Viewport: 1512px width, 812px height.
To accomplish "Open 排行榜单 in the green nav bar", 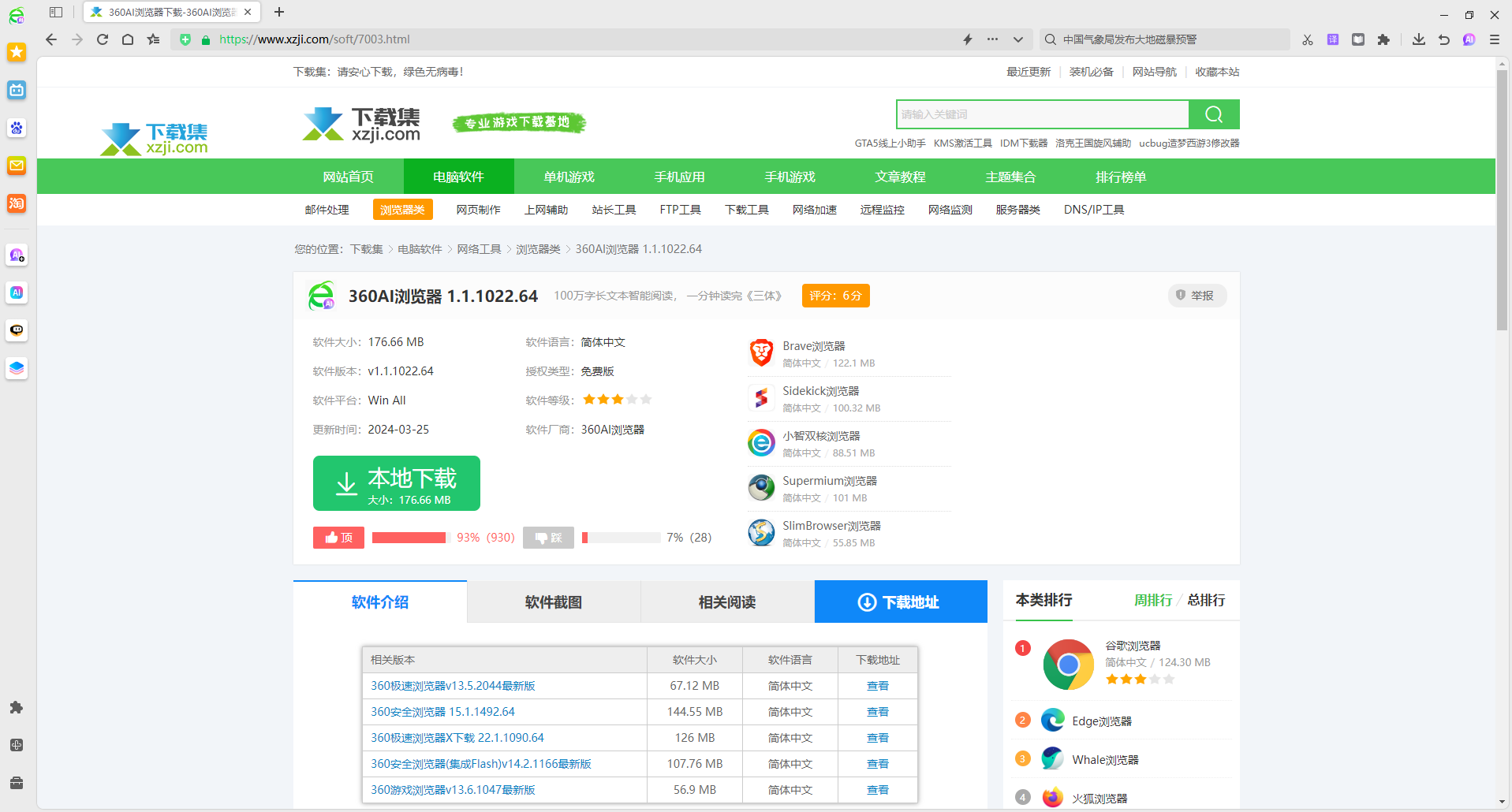I will 1122,177.
